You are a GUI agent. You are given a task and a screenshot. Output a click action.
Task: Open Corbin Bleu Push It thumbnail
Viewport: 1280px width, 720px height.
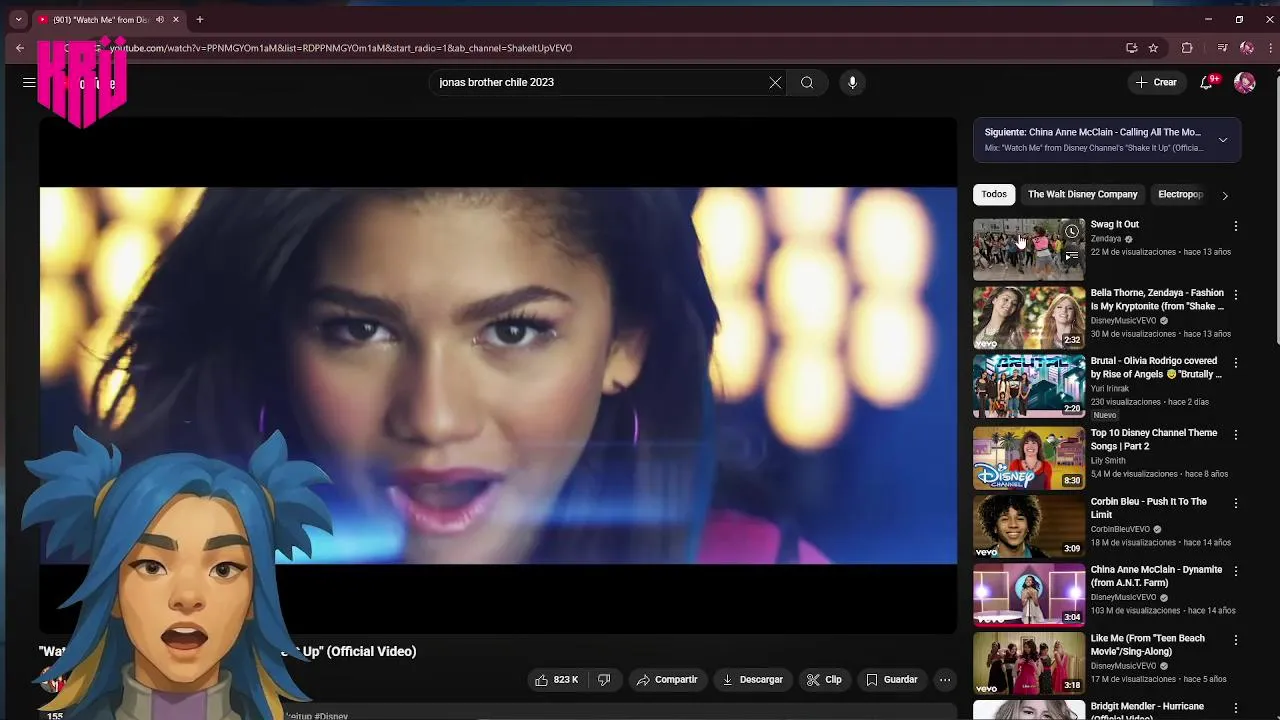1029,526
